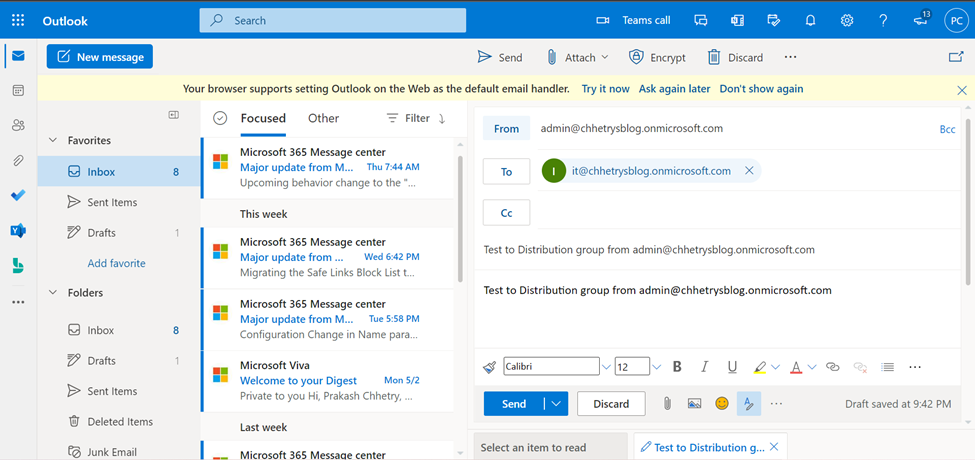Open the chat bubbles icon in header
This screenshot has height=460, width=975.
click(701, 21)
